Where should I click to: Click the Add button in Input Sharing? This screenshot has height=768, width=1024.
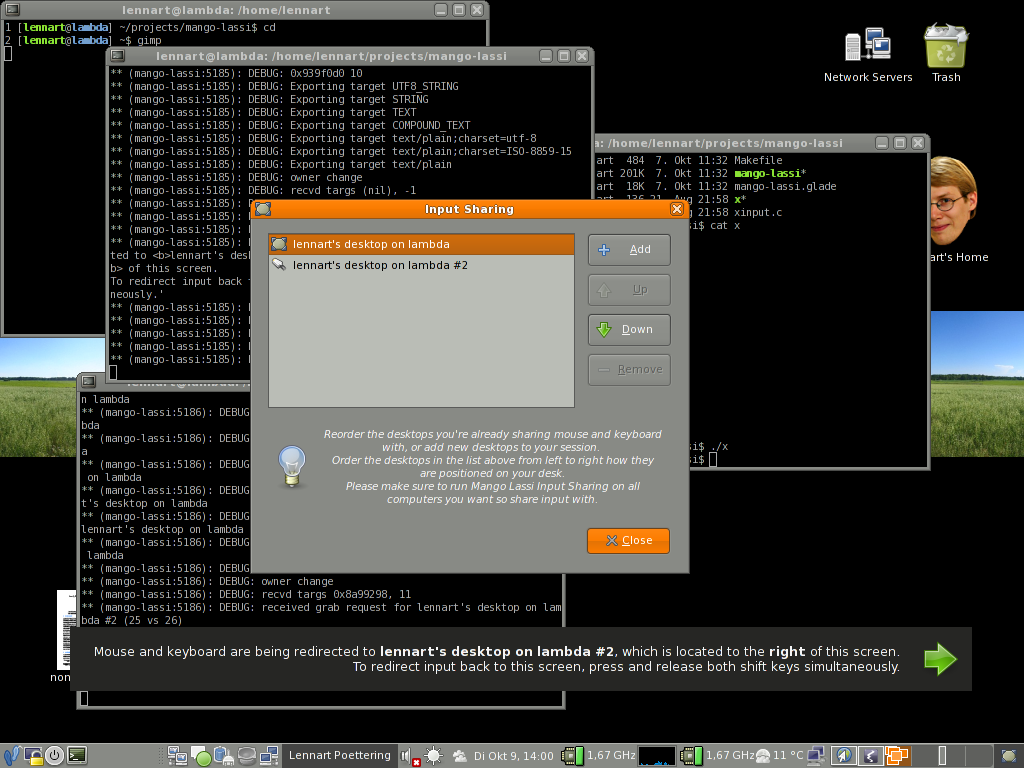point(629,249)
